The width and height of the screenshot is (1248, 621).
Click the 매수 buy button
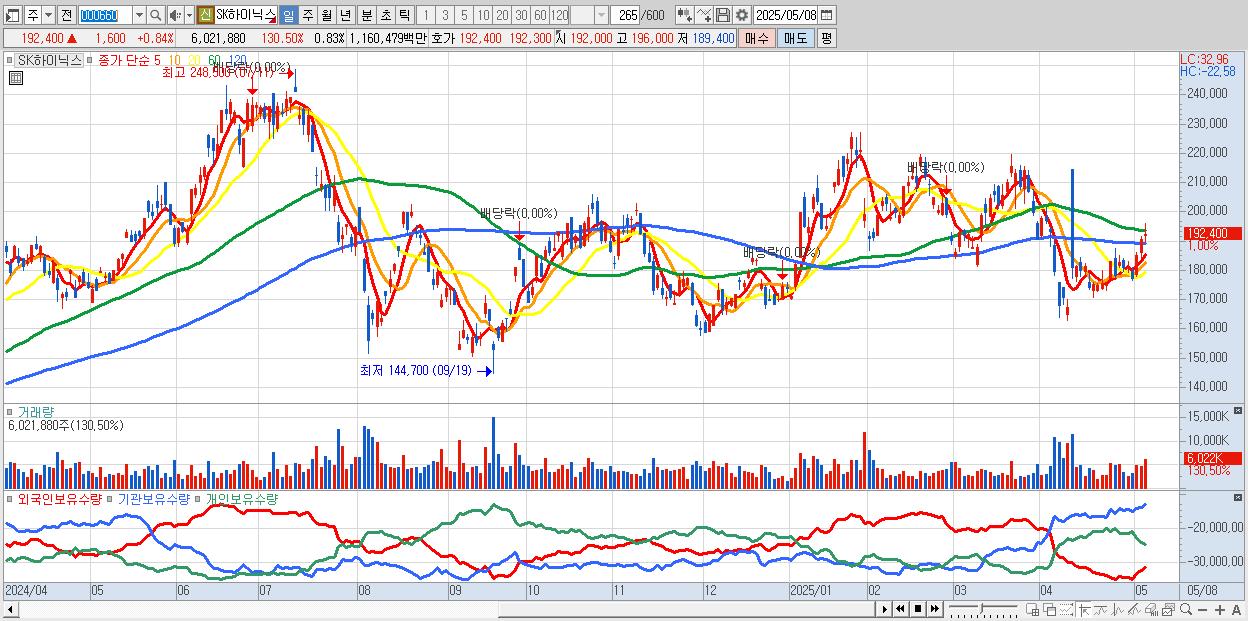(x=756, y=38)
